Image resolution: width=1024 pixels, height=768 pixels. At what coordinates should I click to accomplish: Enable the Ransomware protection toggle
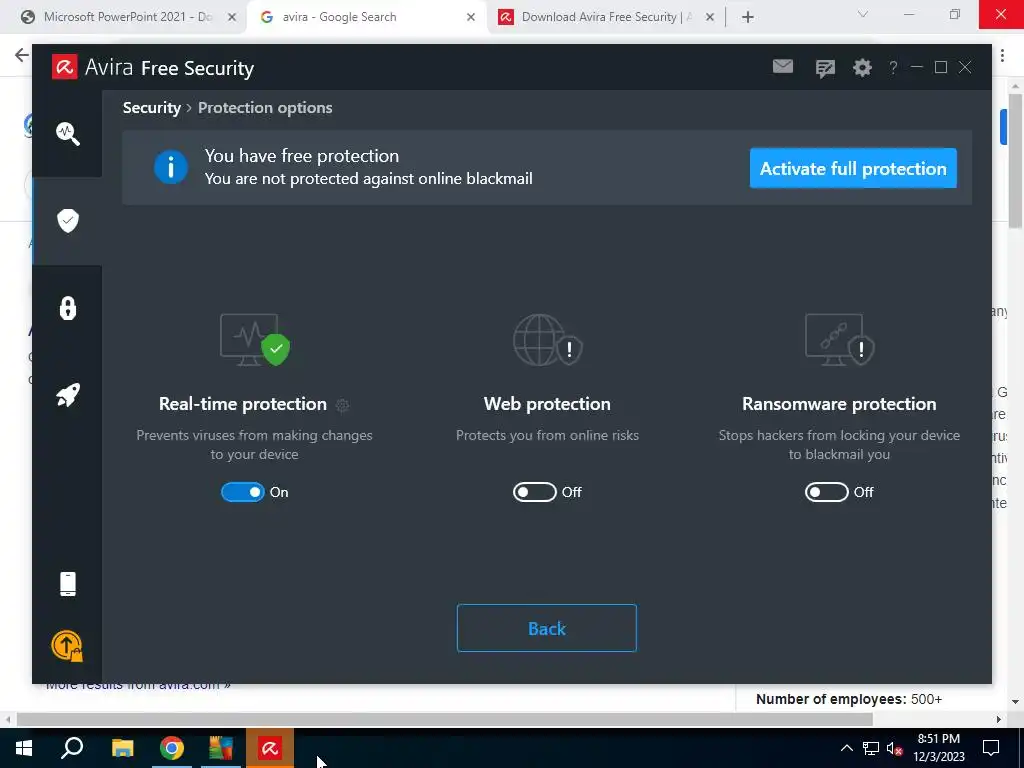(827, 492)
